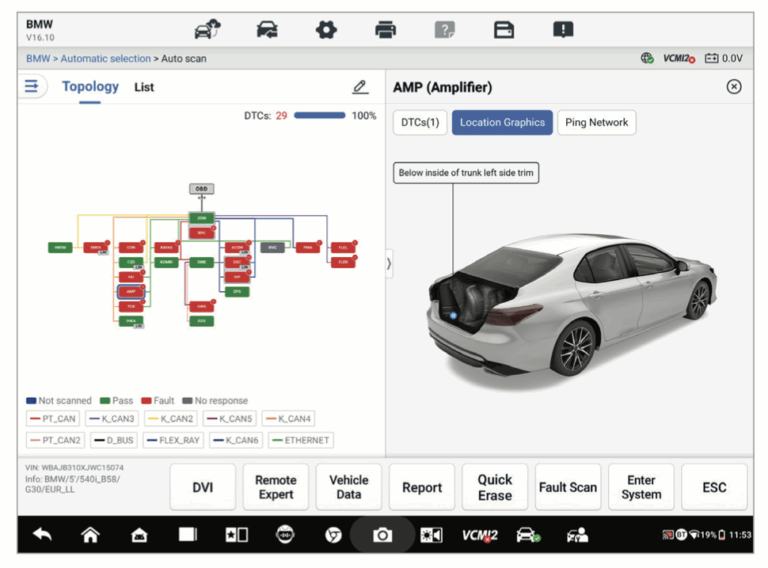Collapse the side panel with the chevron handle

click(x=389, y=264)
